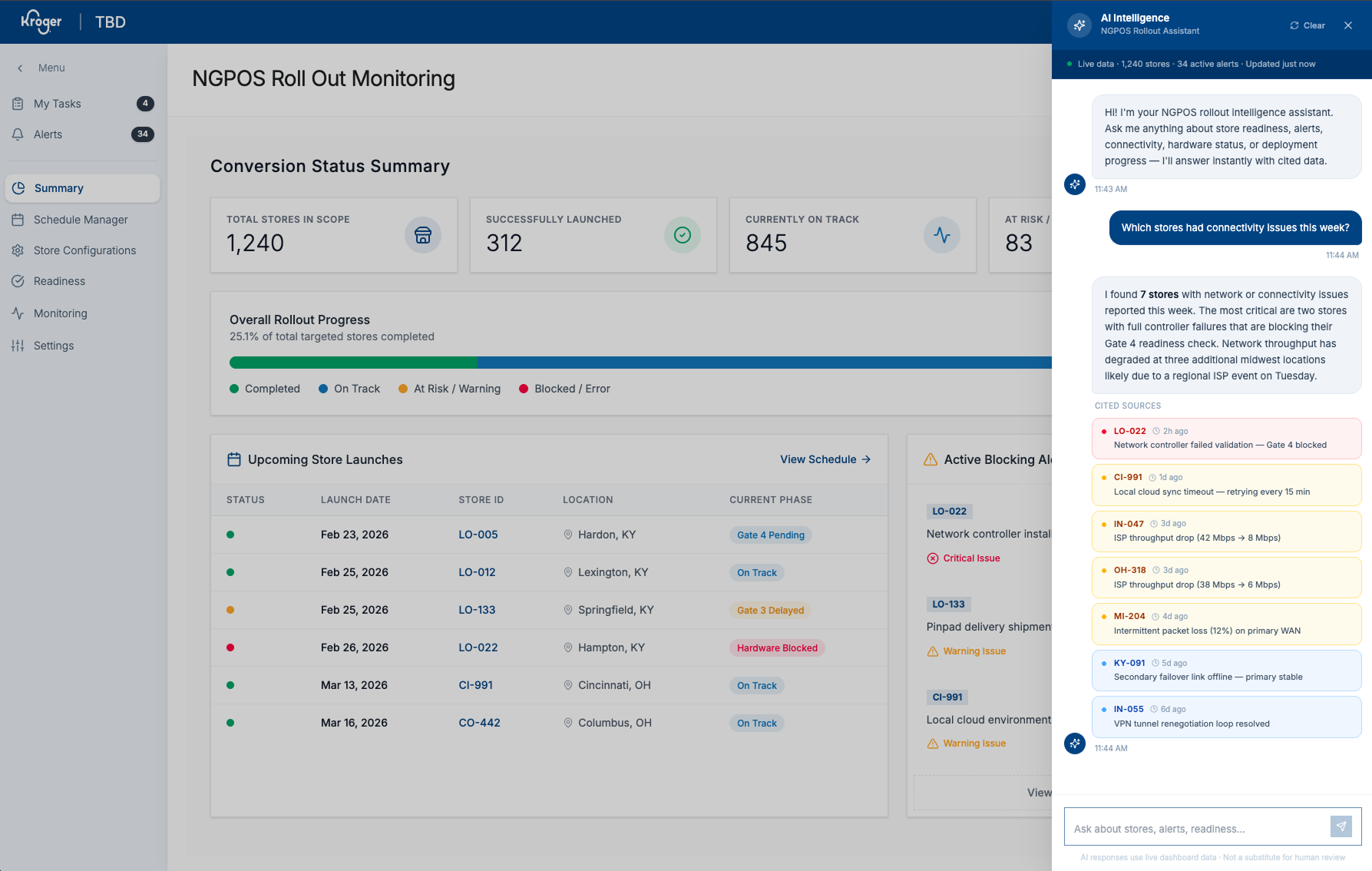Click the Gate 4 Pending phase badge
Screen dimensions: 1372x871
[771, 535]
